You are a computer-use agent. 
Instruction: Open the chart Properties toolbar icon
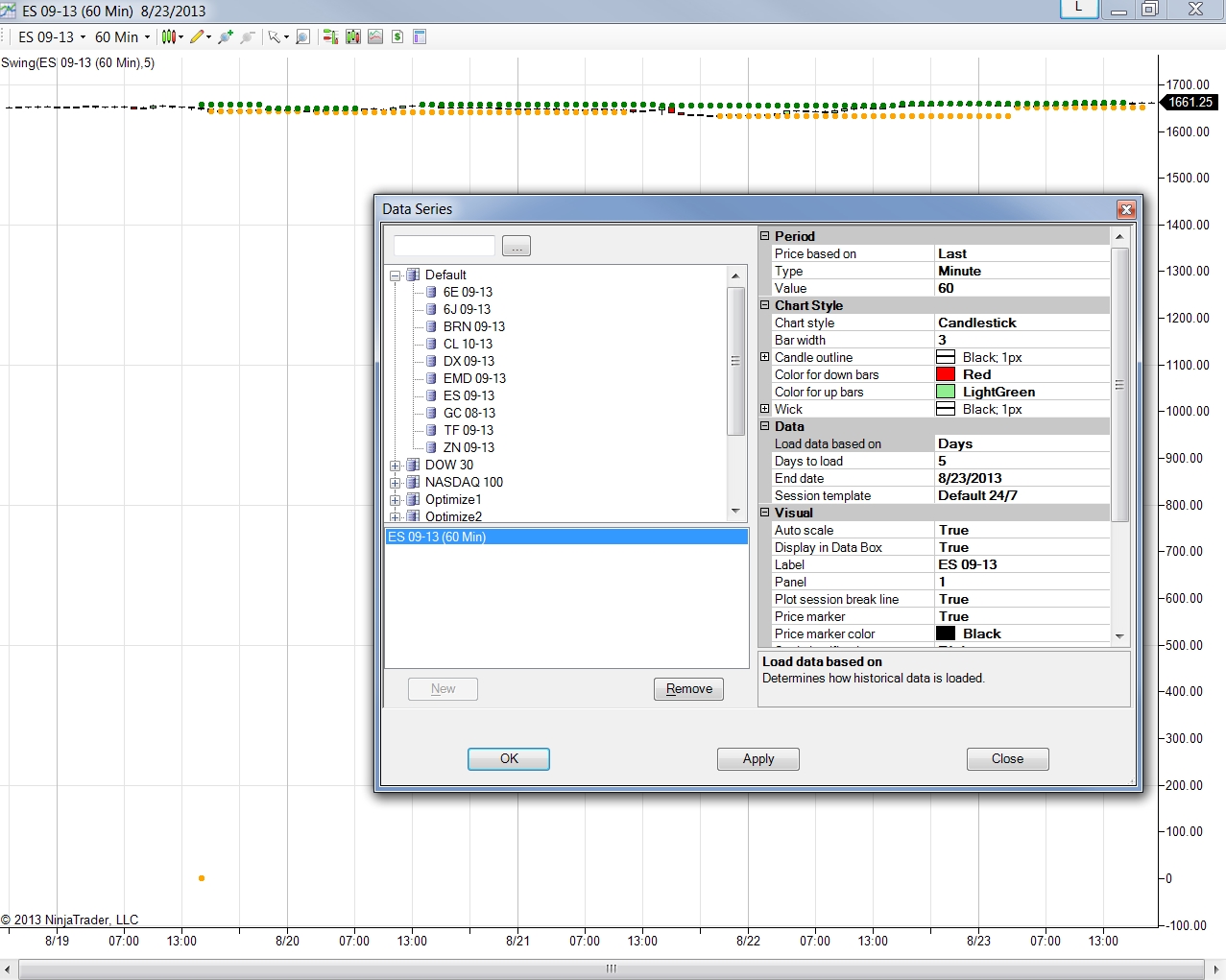tap(420, 36)
